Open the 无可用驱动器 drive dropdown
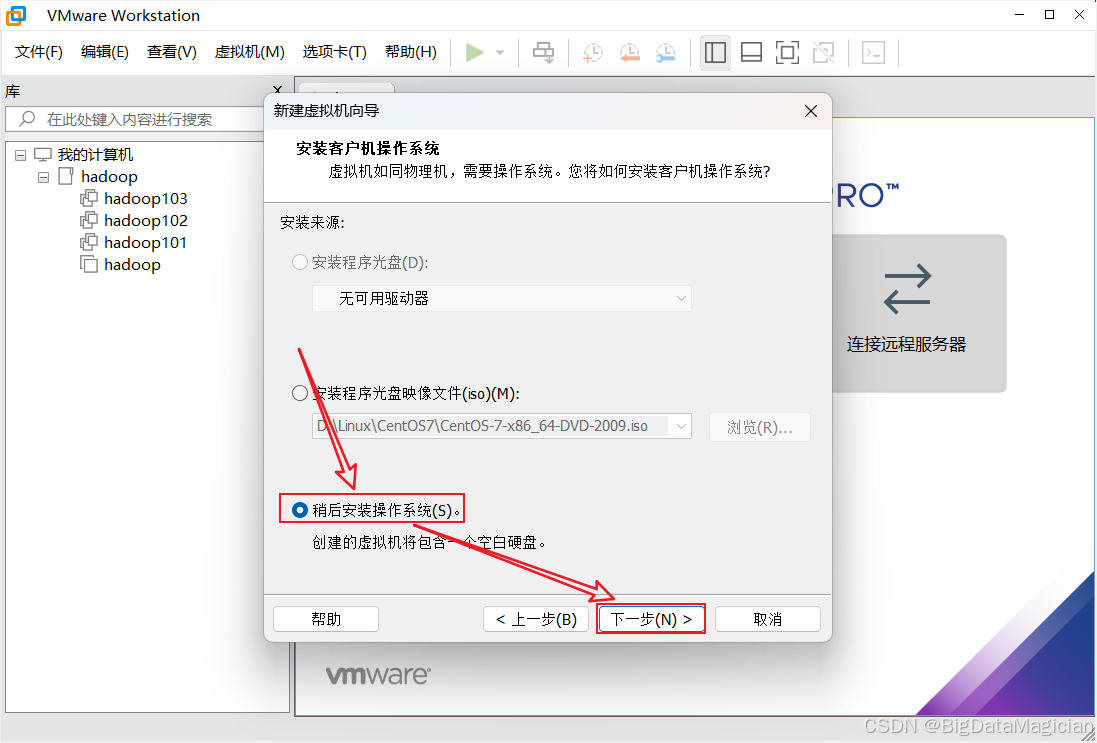This screenshot has height=743, width=1097. click(502, 299)
